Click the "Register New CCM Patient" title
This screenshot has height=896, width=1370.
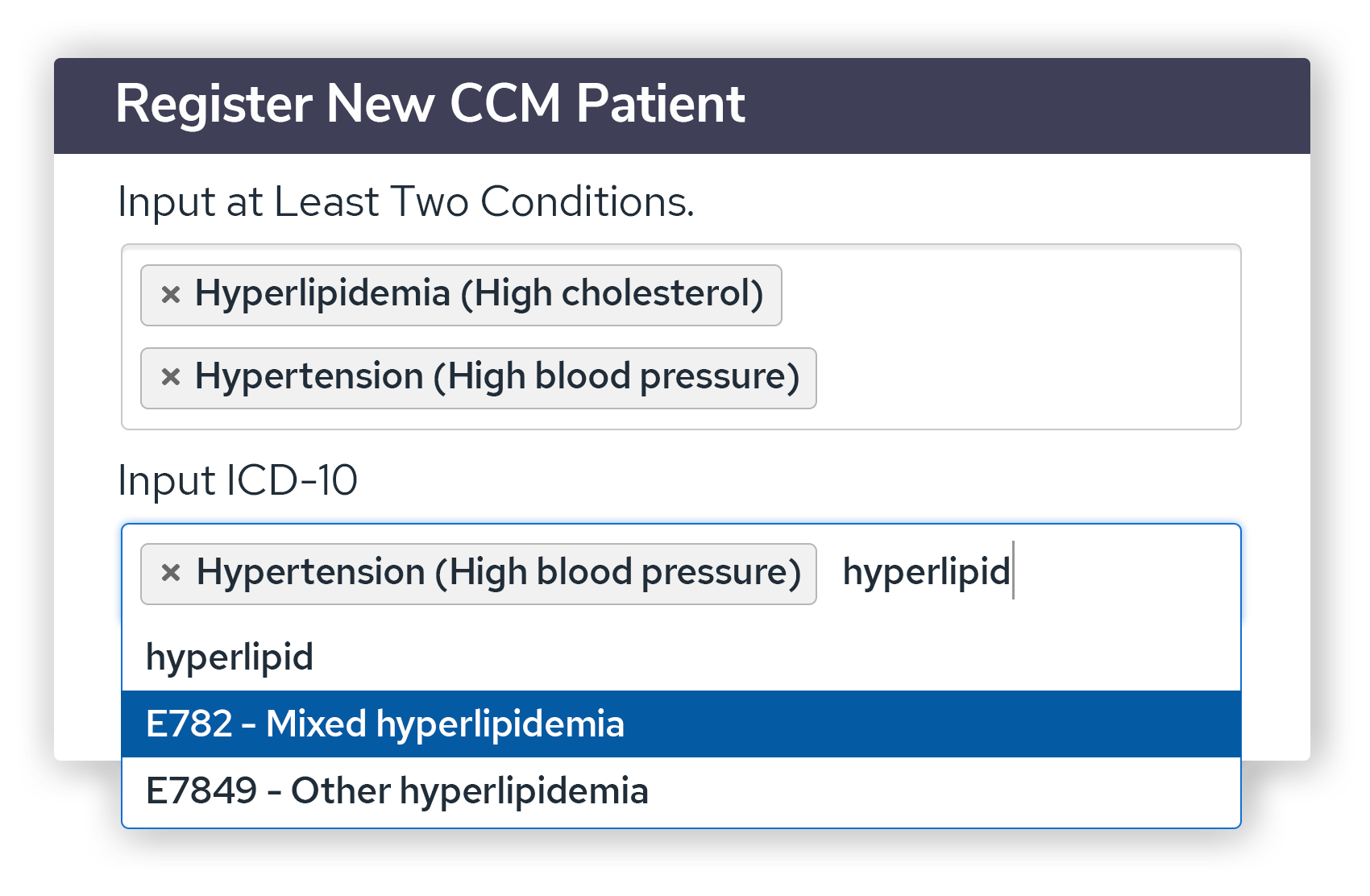tap(430, 104)
